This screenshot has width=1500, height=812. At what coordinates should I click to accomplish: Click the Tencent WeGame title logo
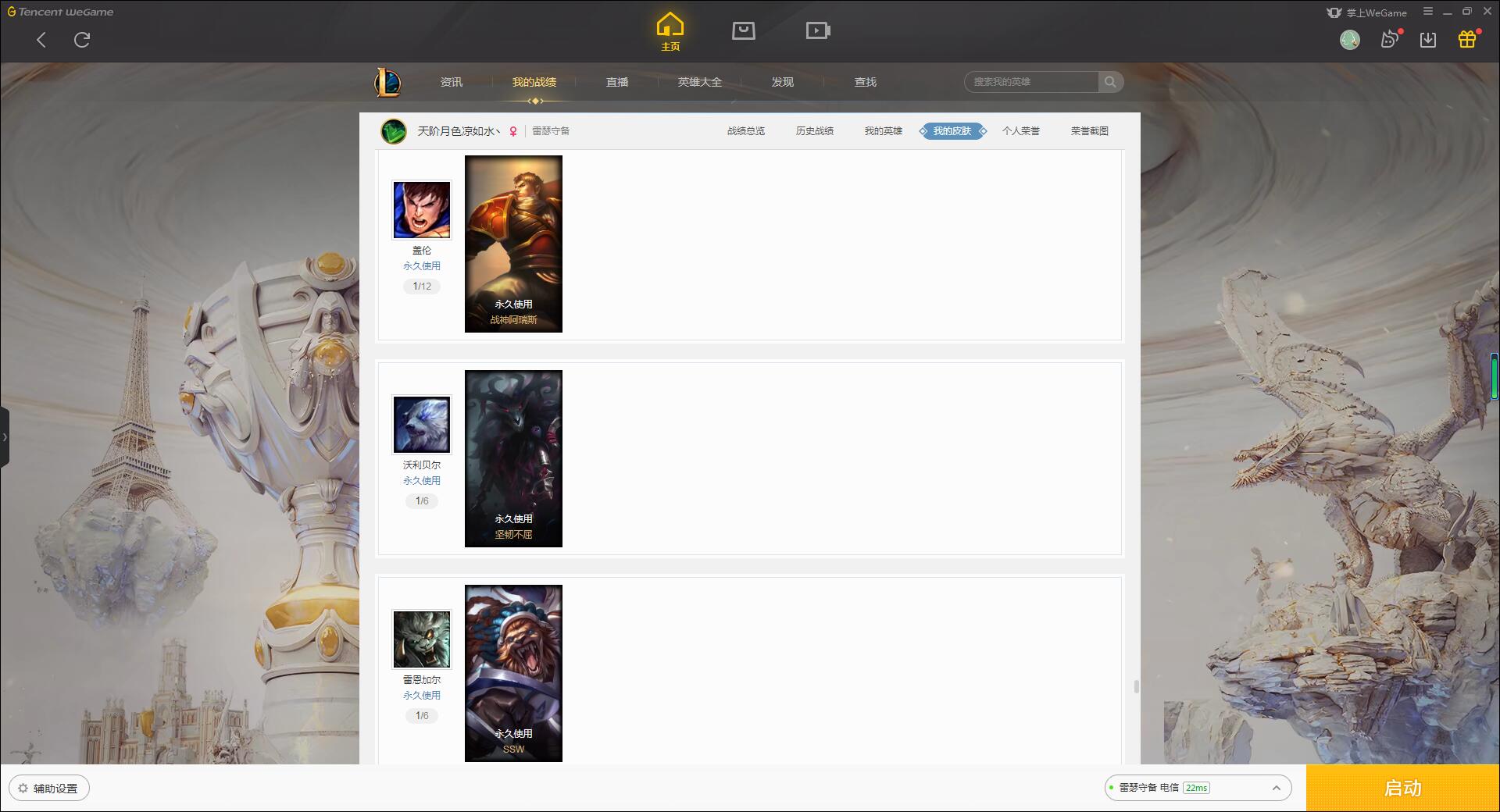[x=60, y=12]
